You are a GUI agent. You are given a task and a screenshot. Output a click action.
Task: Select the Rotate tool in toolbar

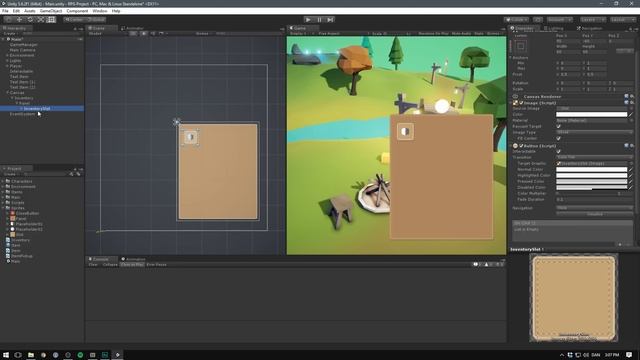coord(30,20)
